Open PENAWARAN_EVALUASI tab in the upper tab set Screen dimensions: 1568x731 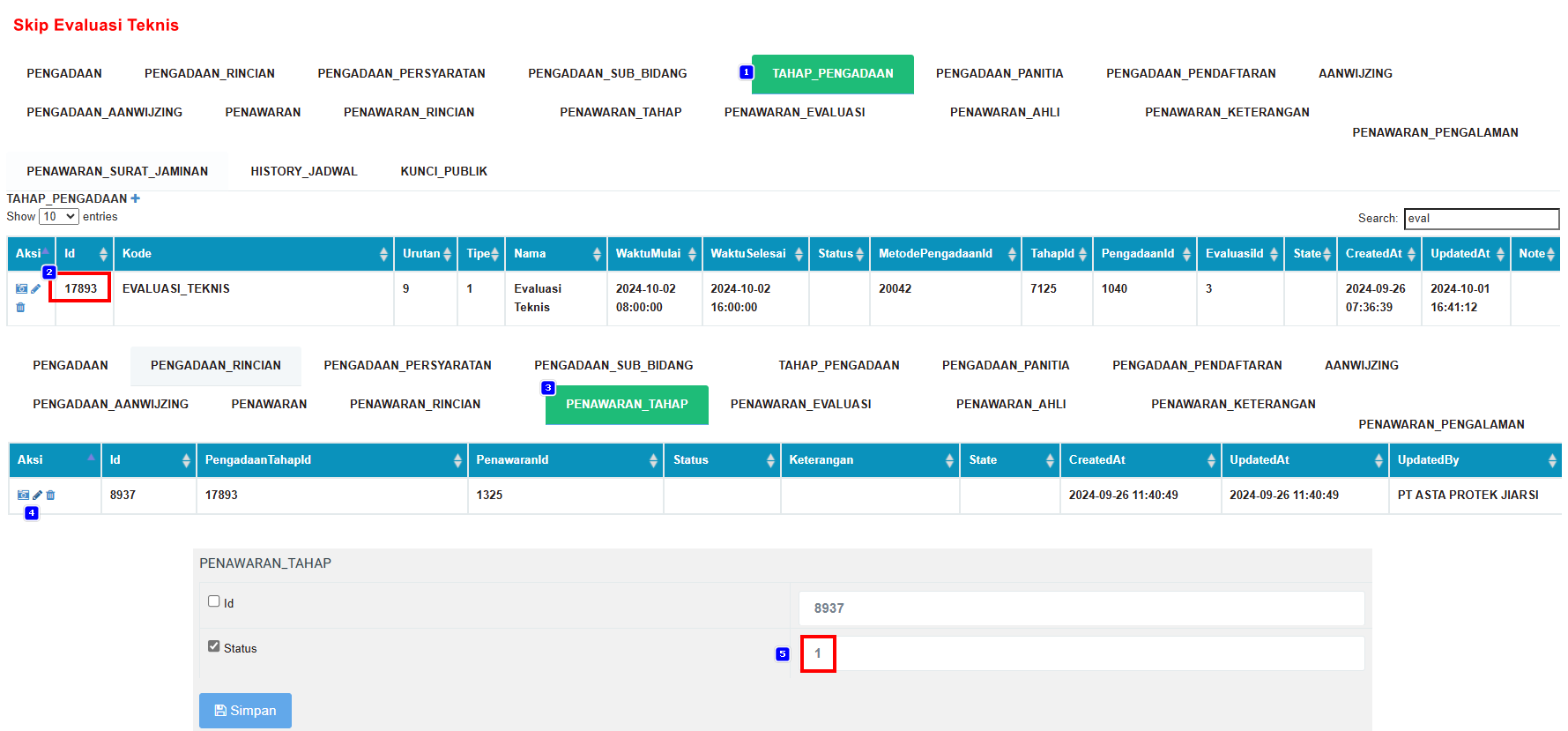click(795, 113)
